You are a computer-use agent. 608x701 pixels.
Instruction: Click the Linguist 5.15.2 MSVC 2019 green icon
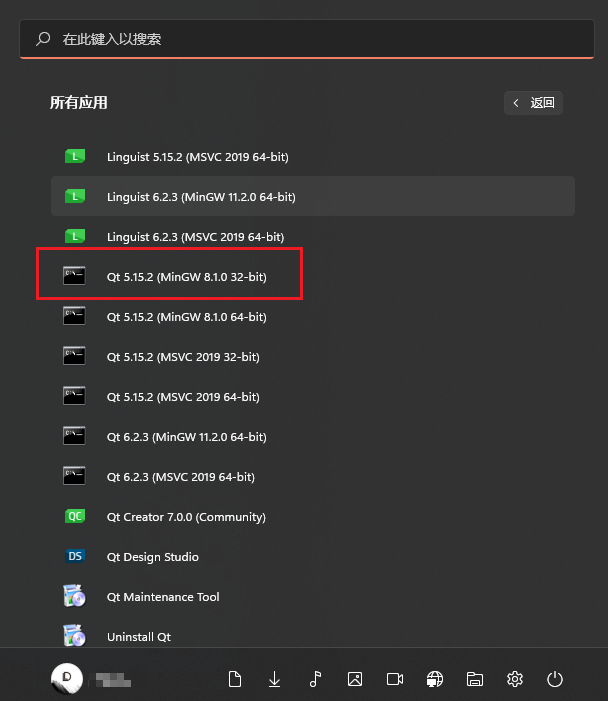coord(75,156)
